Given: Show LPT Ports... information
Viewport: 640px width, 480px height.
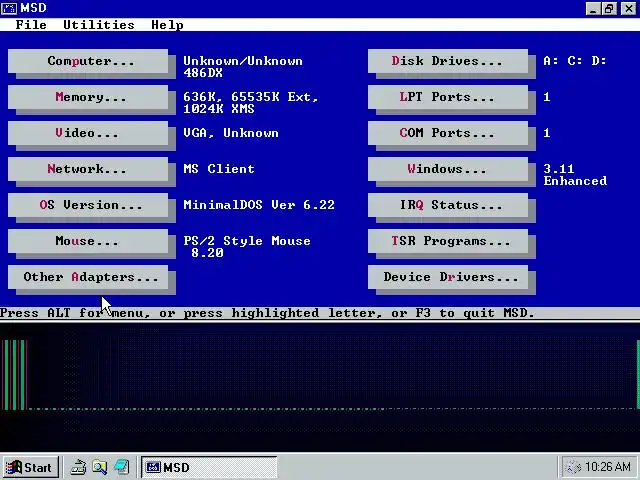Looking at the screenshot, I should (448, 97).
